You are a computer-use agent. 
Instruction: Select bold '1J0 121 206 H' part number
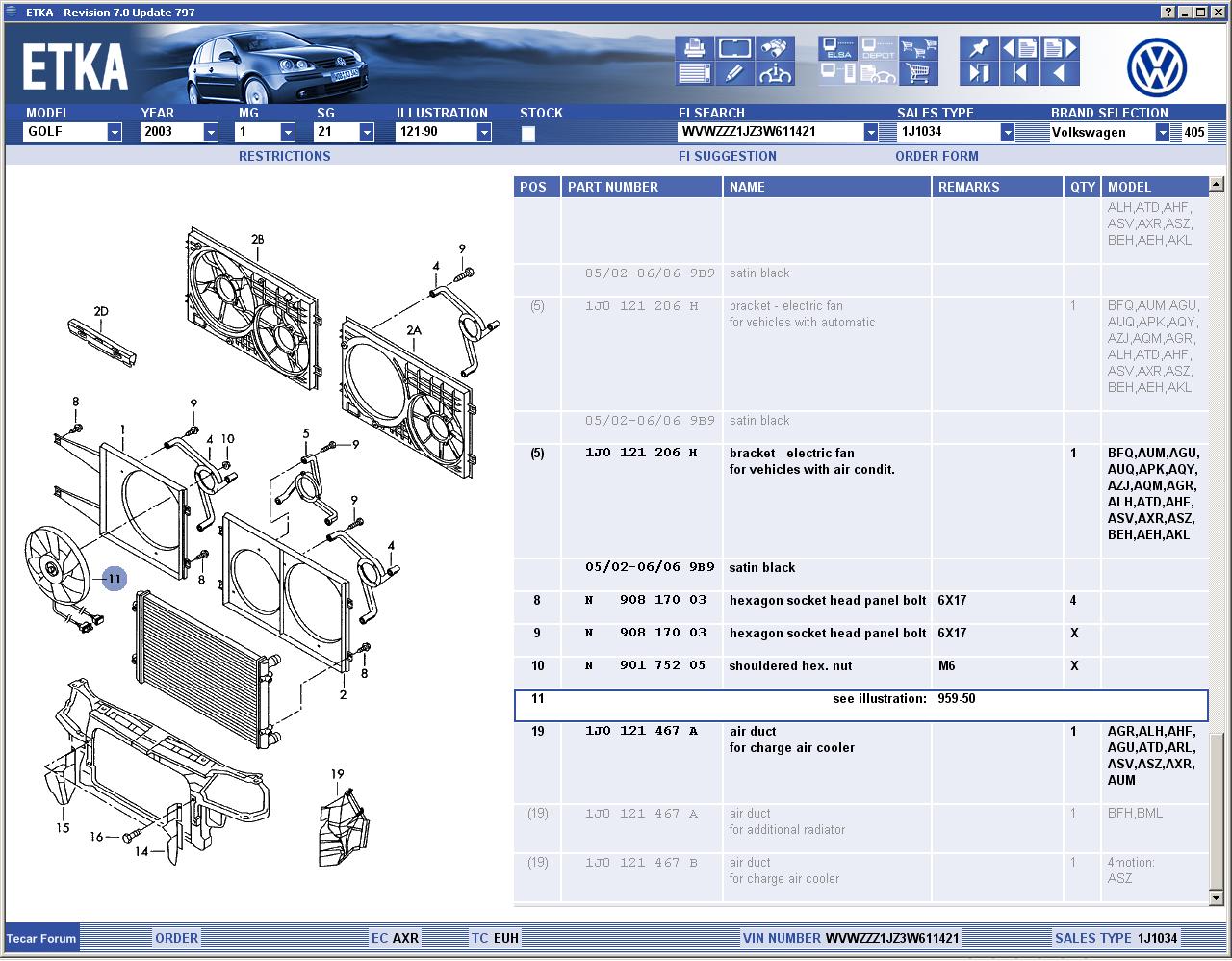click(x=642, y=453)
